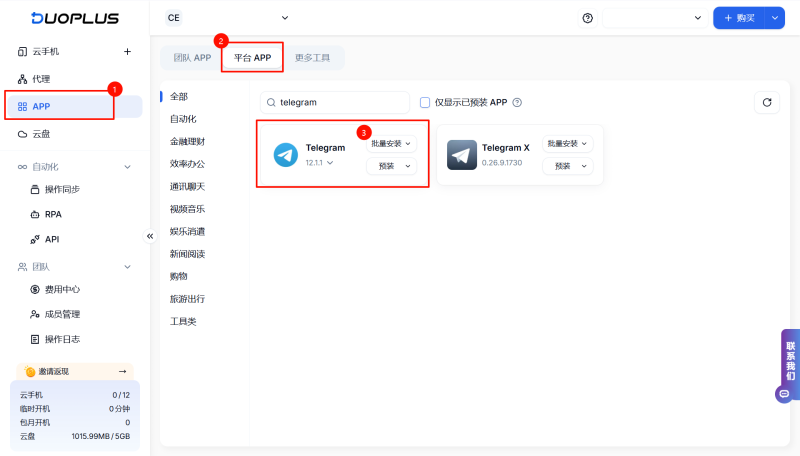Open the Telegram X 预装 dropdown
The height and width of the screenshot is (456, 800).
point(568,167)
